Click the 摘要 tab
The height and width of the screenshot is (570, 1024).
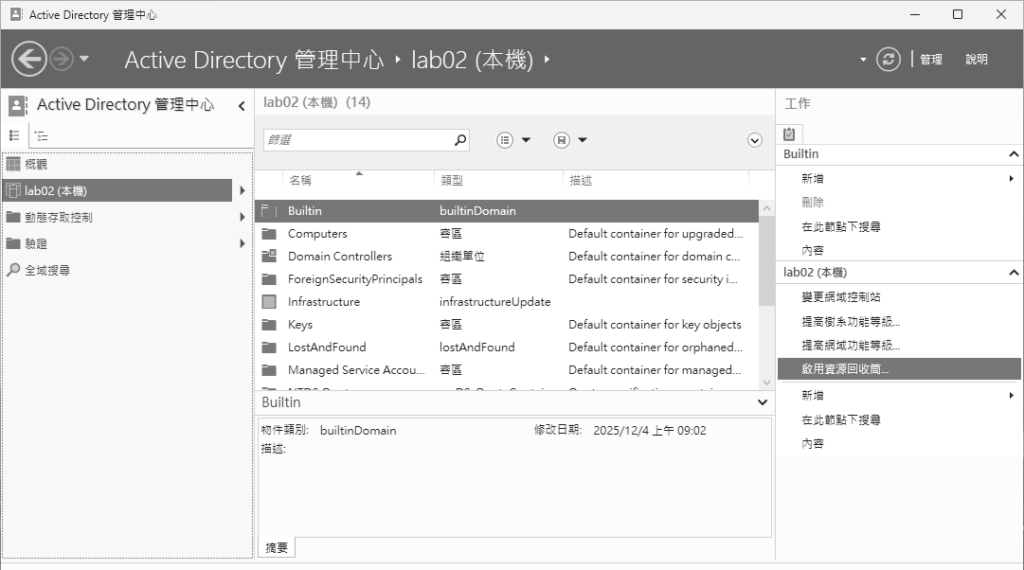tap(277, 548)
